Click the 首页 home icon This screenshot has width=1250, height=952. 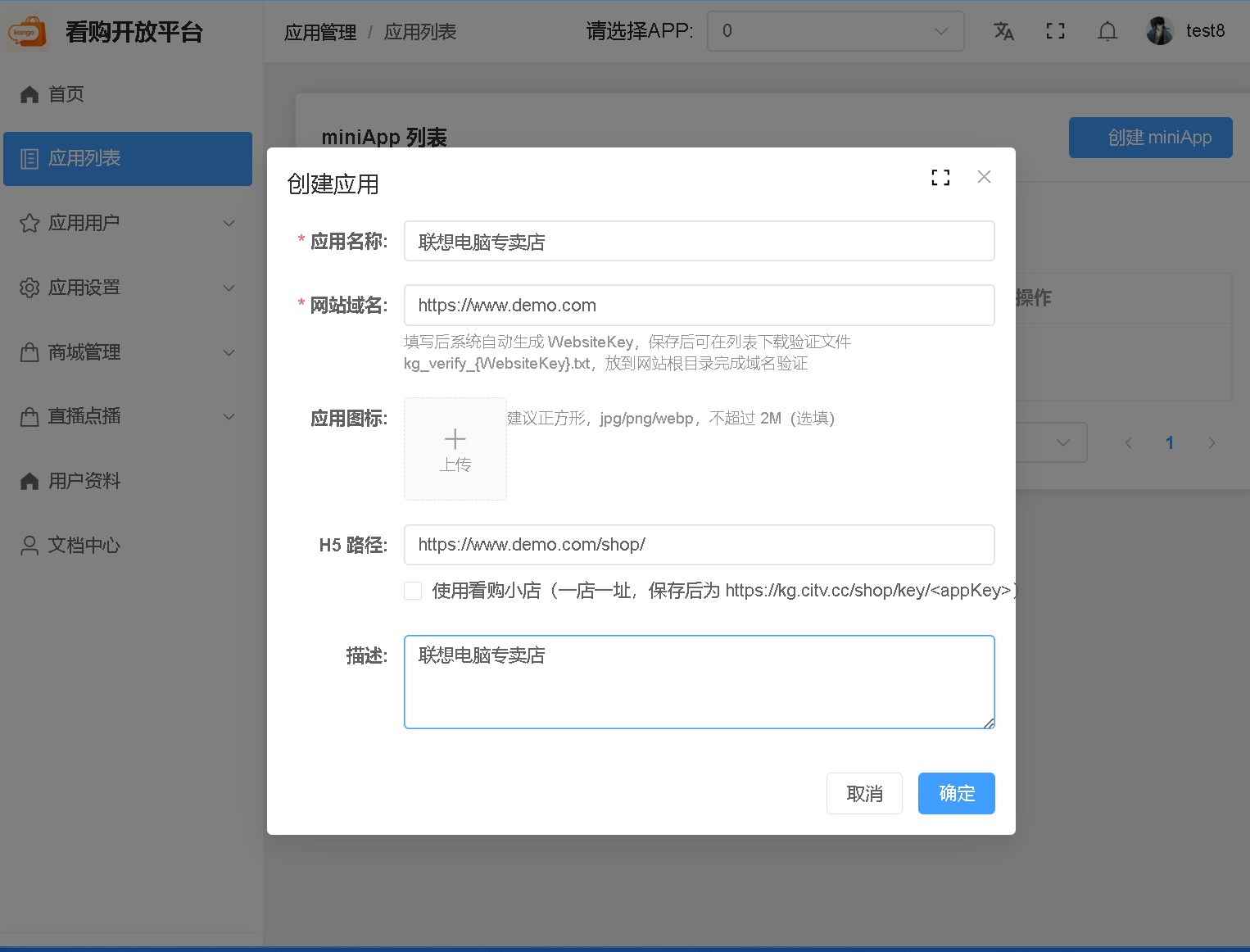(29, 94)
